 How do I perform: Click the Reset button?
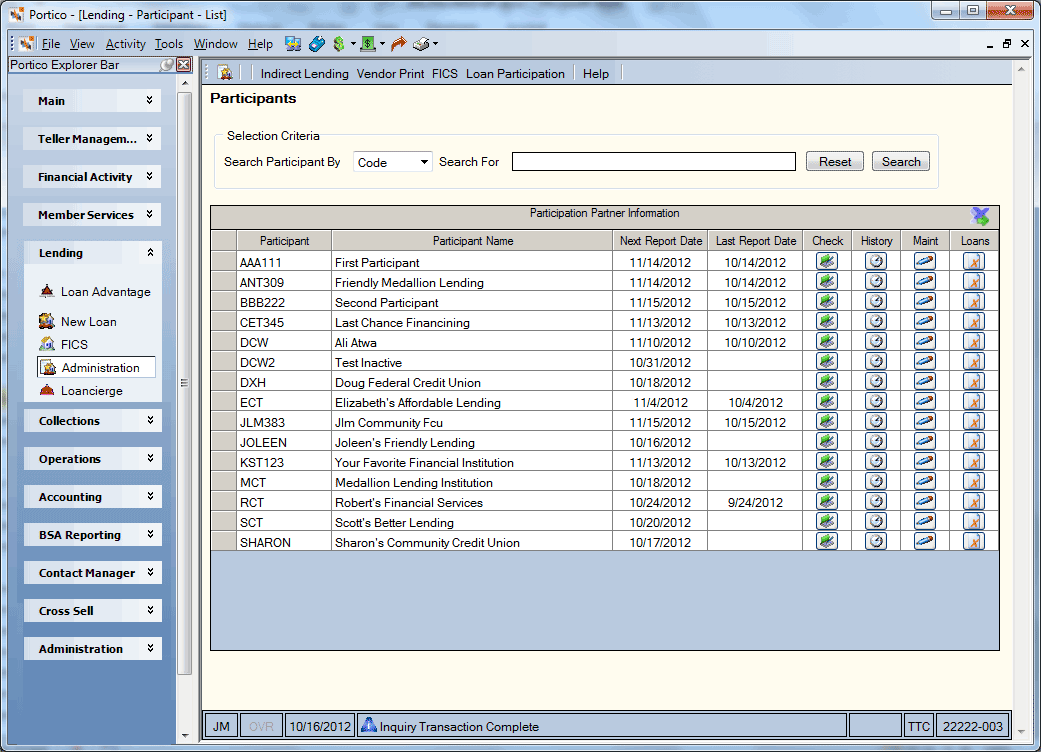835,161
